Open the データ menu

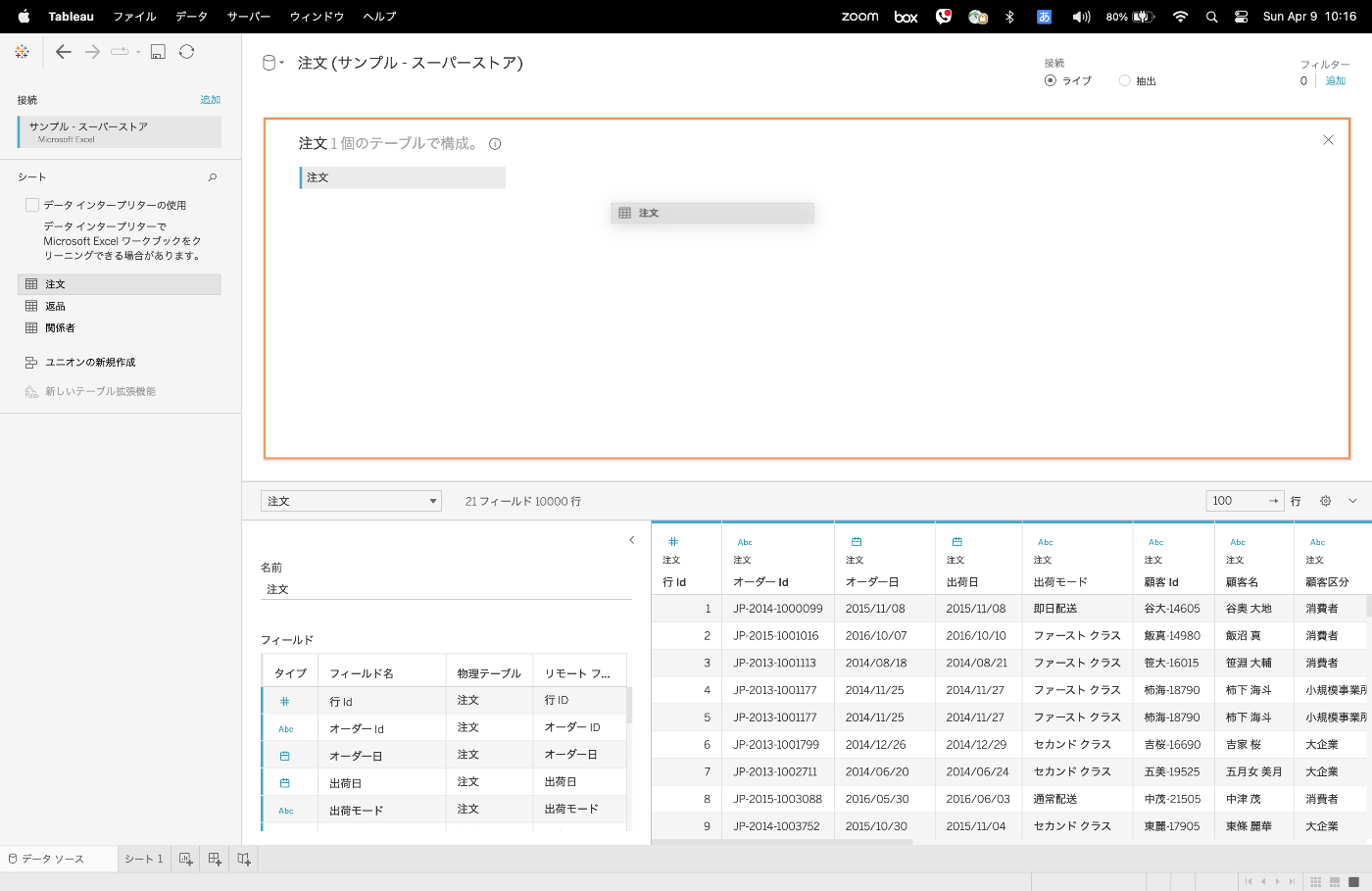coord(191,17)
